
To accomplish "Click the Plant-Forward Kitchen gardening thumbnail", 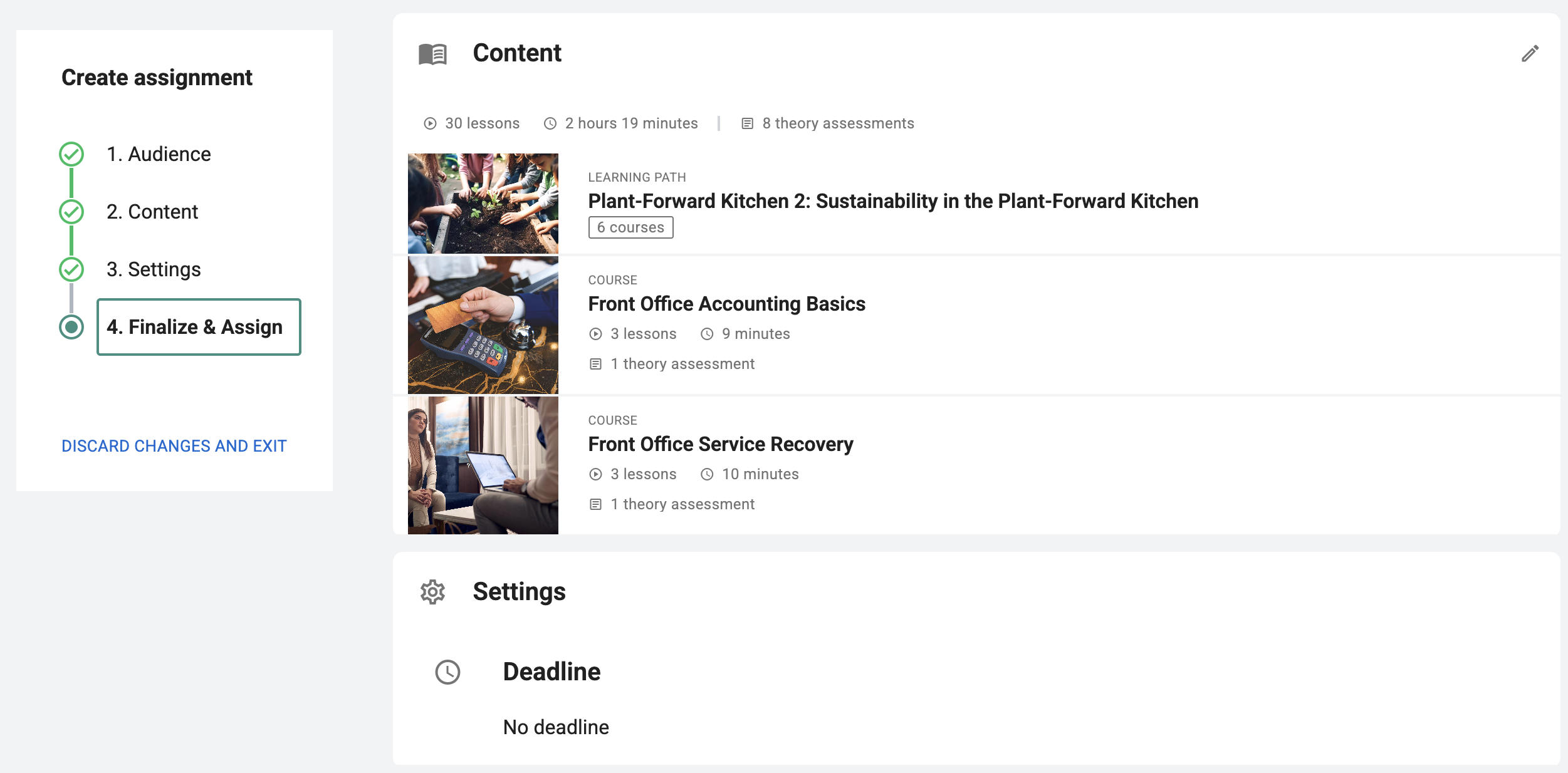I will [483, 204].
